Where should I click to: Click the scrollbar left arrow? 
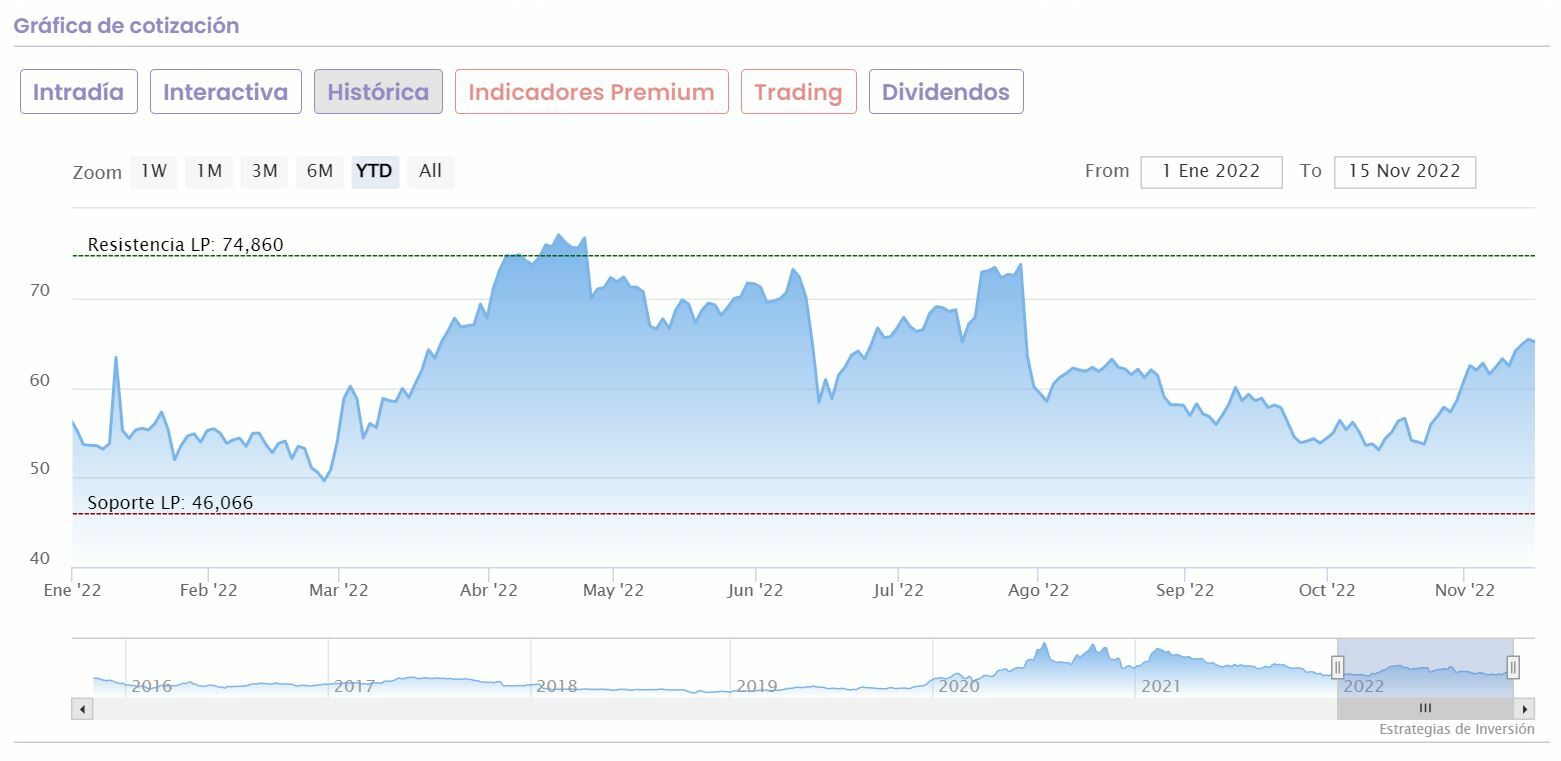[82, 709]
